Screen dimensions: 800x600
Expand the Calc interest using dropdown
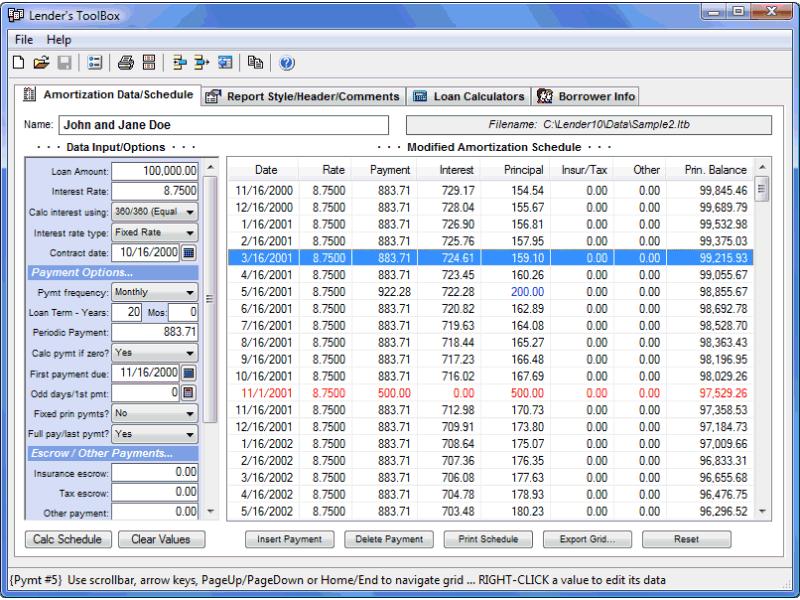tap(190, 212)
